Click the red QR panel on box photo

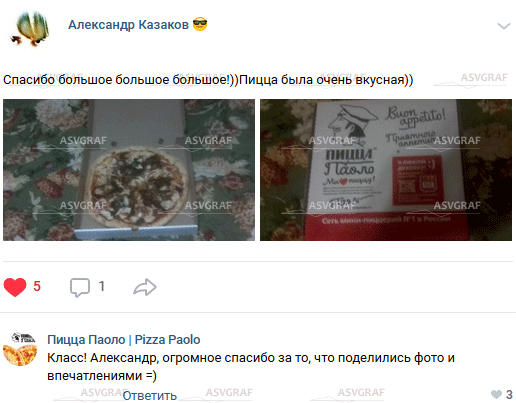coord(418,179)
